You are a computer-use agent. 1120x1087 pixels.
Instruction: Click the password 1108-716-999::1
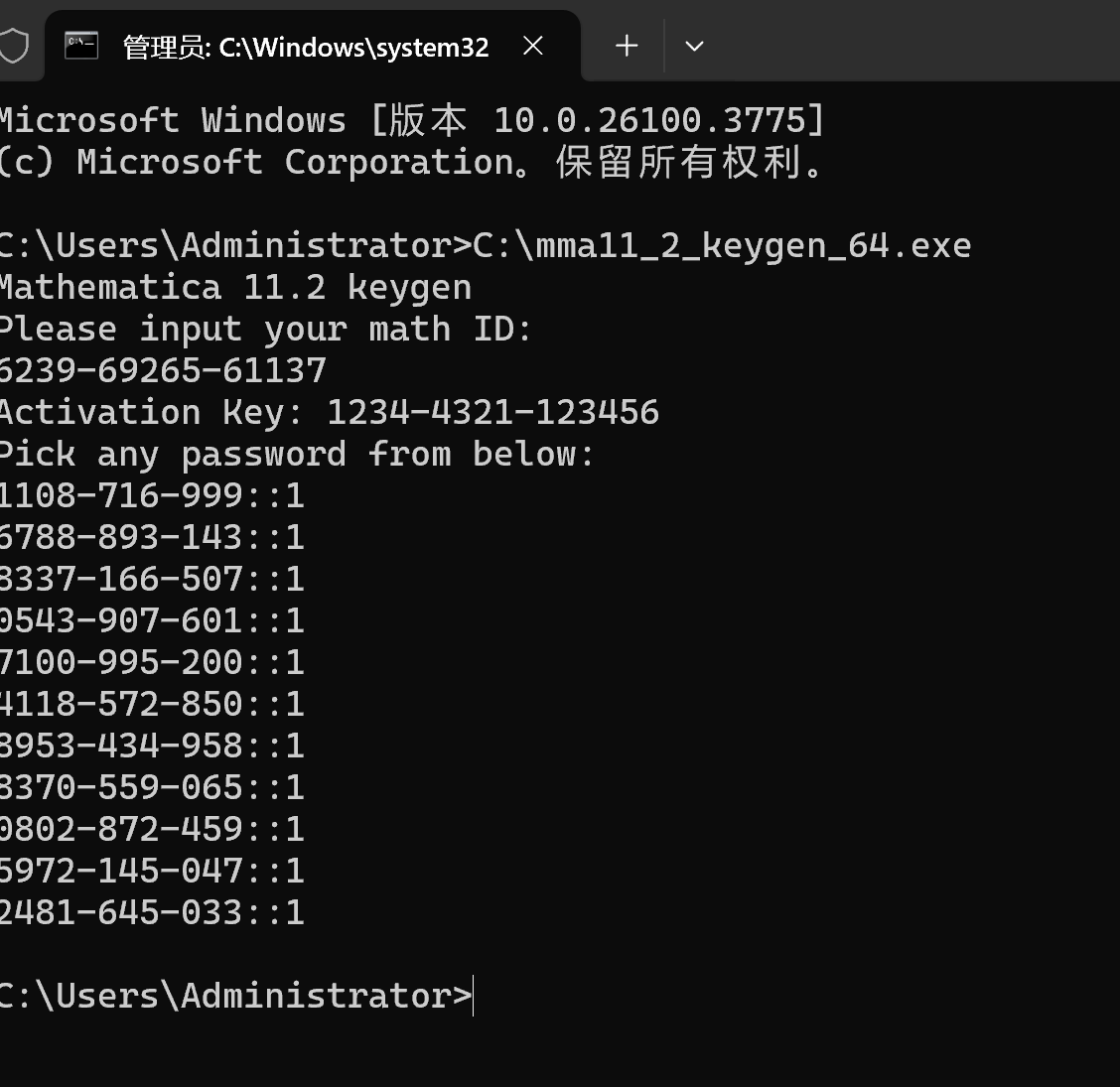click(152, 496)
